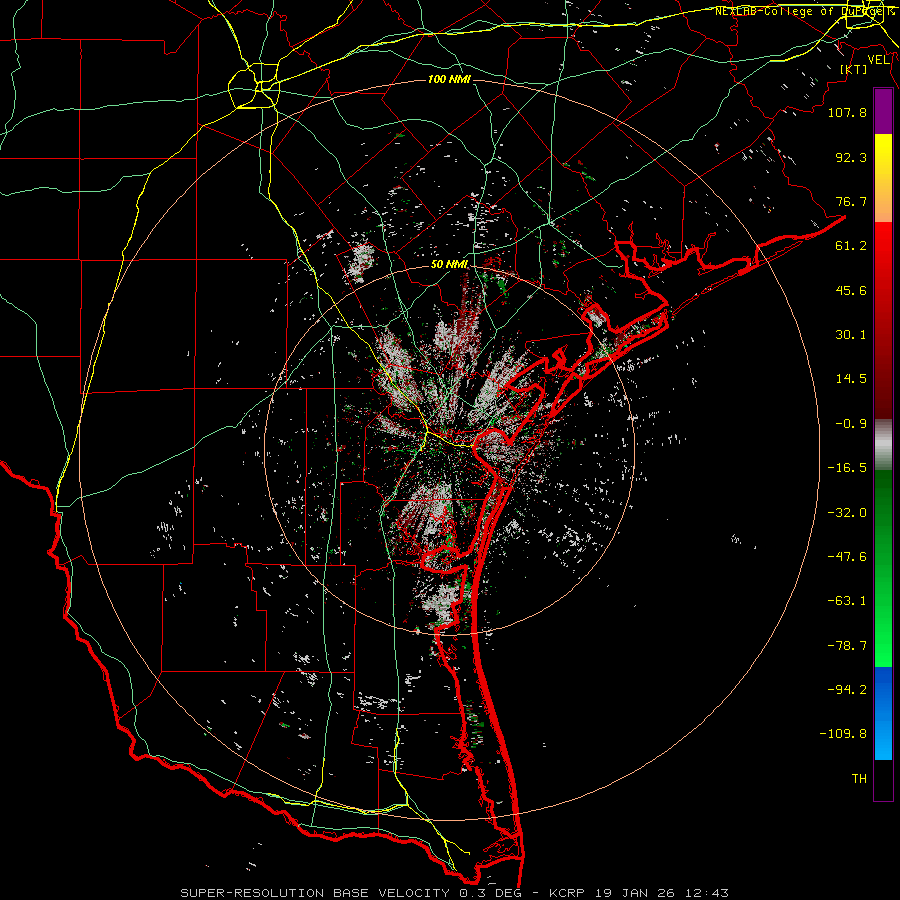
Task: Select the -47.6 velocity scale value
Action: click(847, 557)
